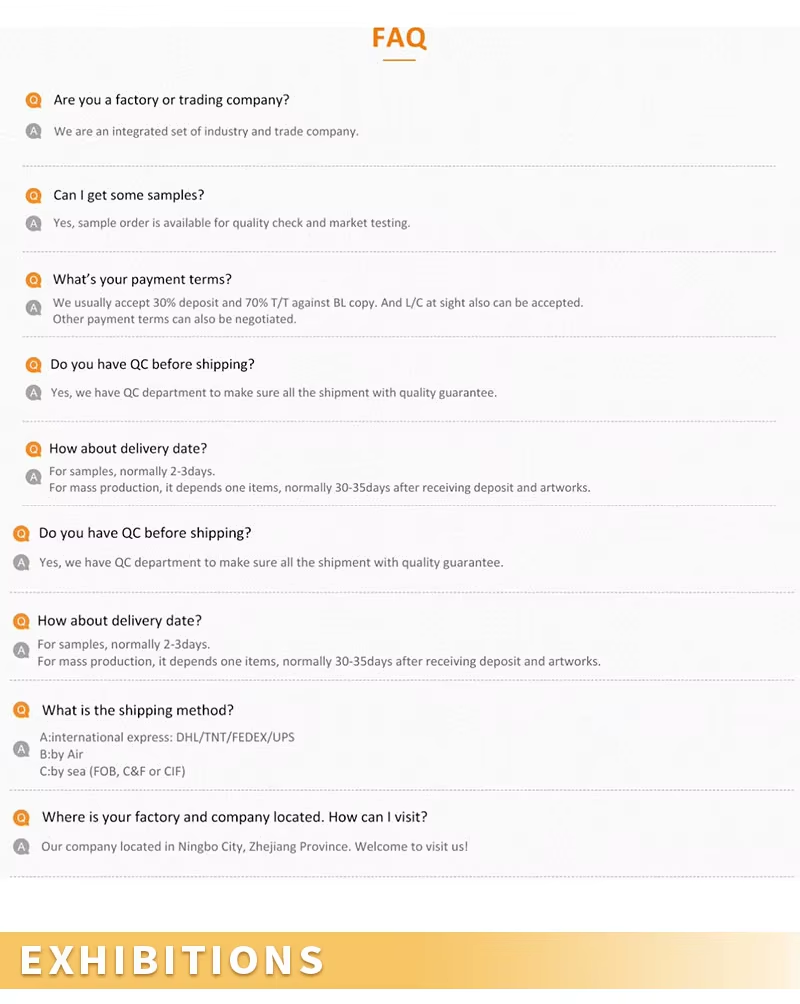800x1004 pixels.
Task: Click A icon beside DHL/TNT/FEDEX/UPS answer
Action: (22, 749)
